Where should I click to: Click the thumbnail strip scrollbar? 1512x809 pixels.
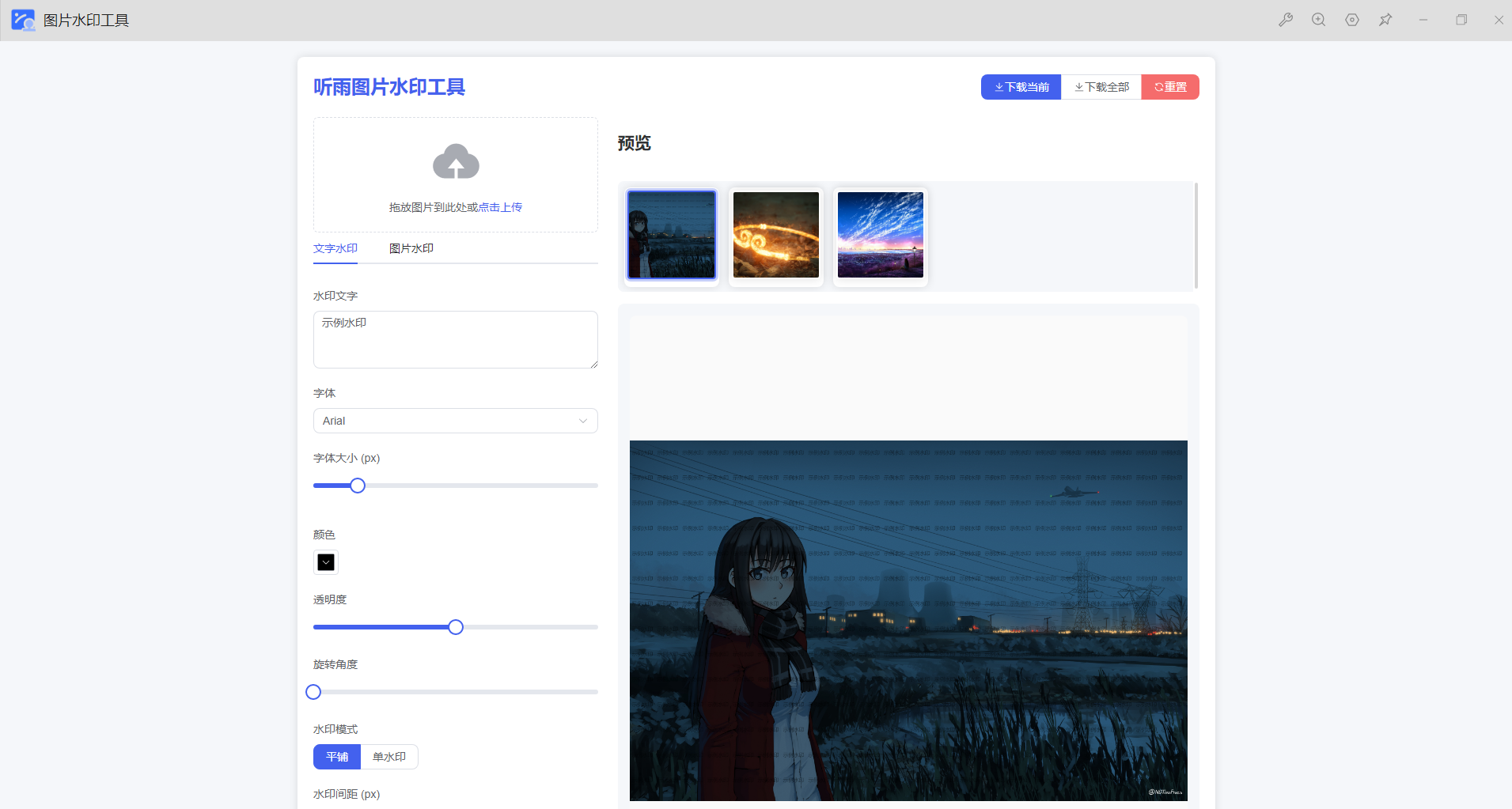(x=1196, y=236)
